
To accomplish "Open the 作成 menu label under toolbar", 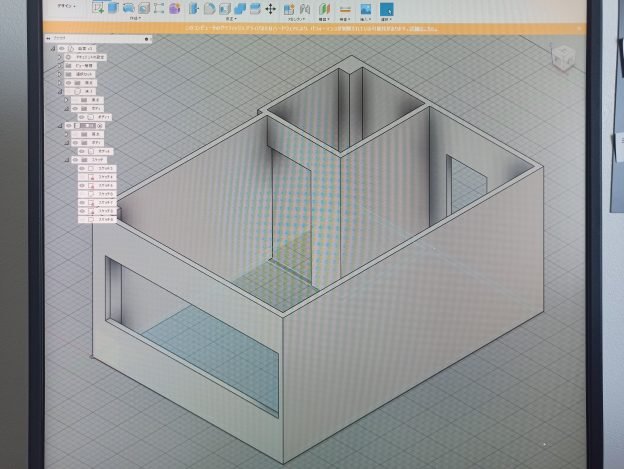I will coord(136,18).
